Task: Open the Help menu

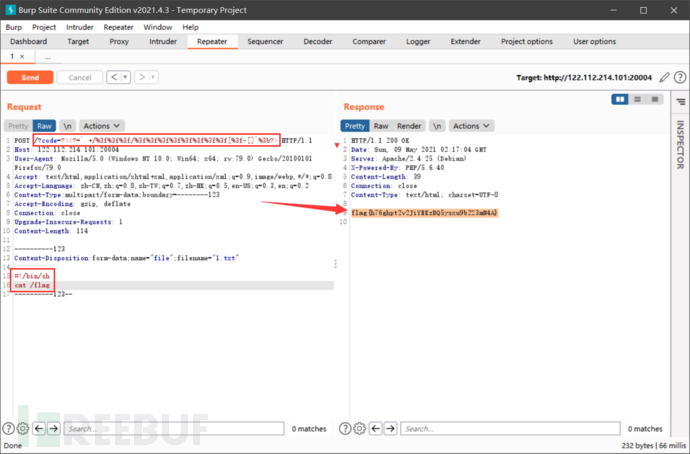Action: [x=191, y=27]
